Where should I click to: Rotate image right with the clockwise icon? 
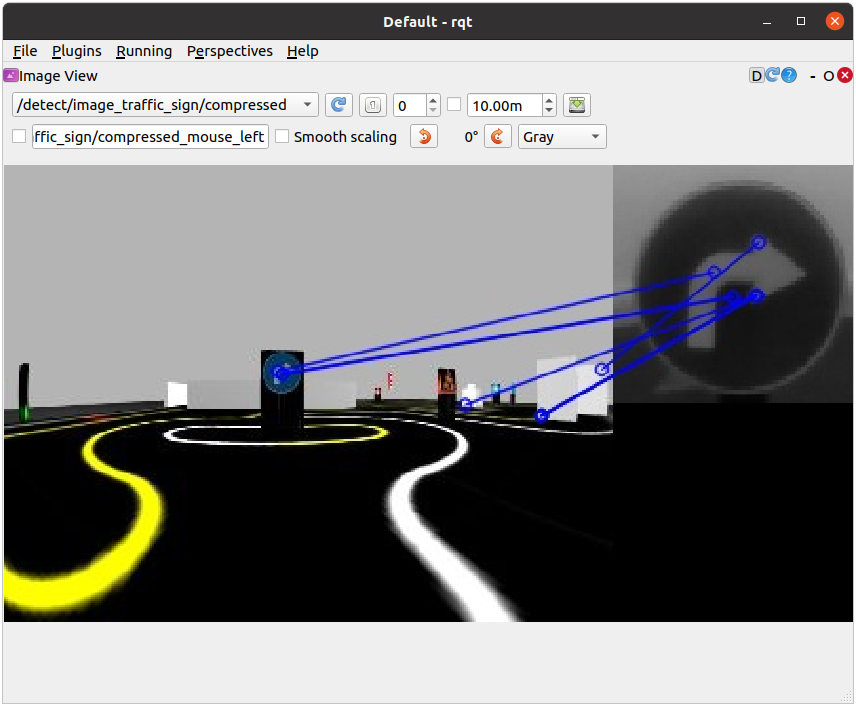(498, 137)
